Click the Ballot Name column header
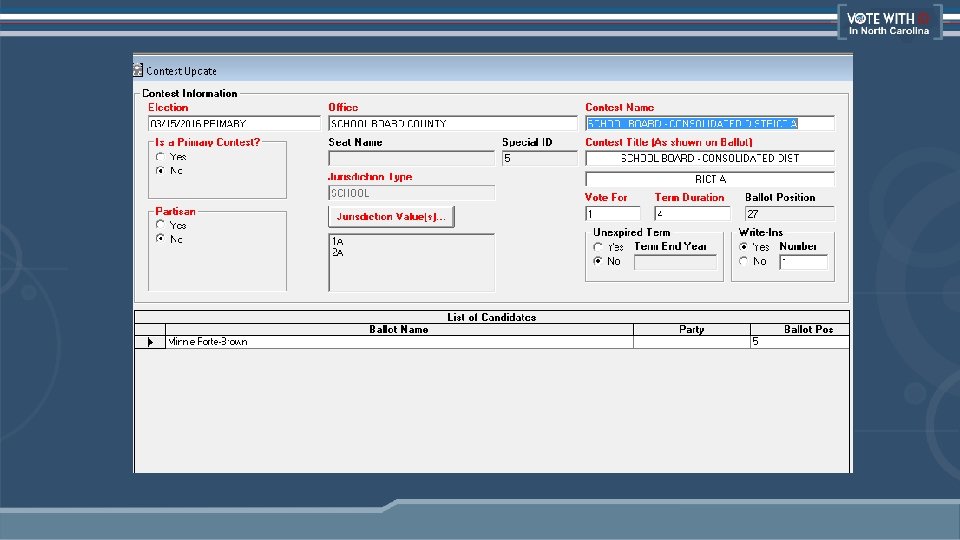The height and width of the screenshot is (540, 960). coord(399,329)
